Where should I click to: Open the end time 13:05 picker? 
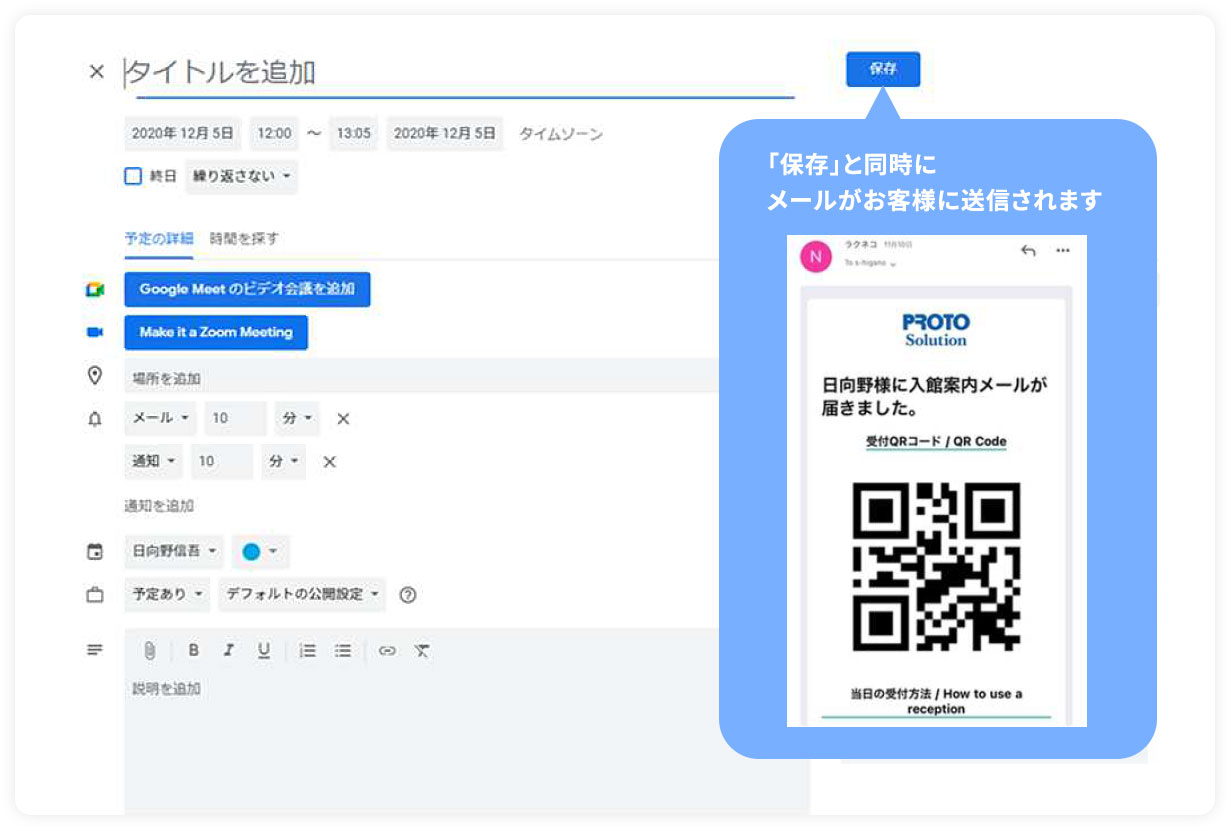tap(353, 133)
